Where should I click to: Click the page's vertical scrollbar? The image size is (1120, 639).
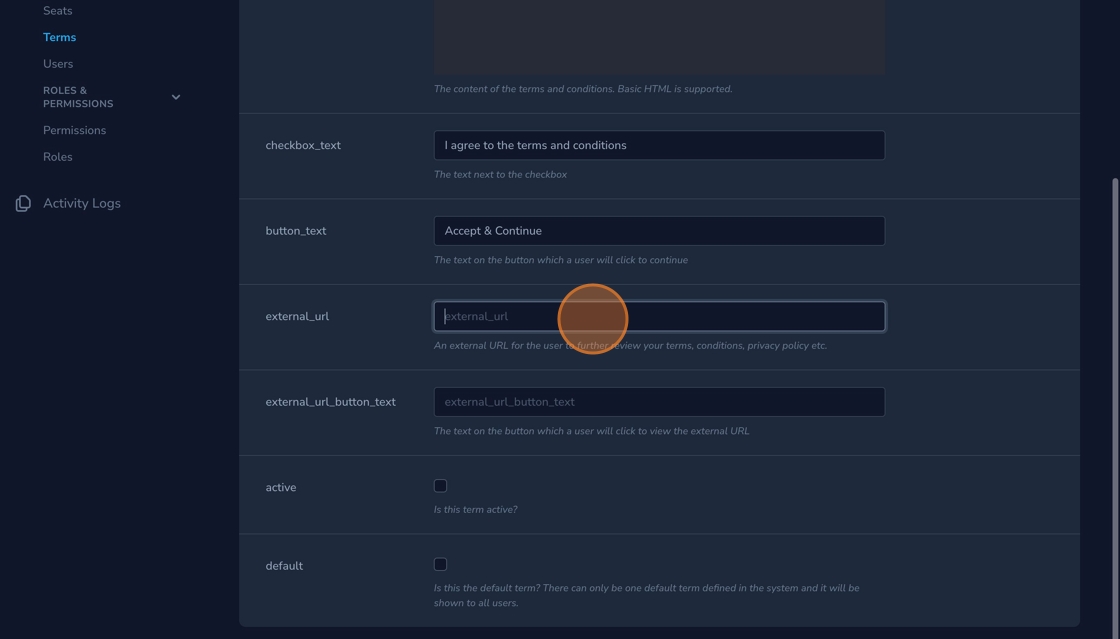1115,400
